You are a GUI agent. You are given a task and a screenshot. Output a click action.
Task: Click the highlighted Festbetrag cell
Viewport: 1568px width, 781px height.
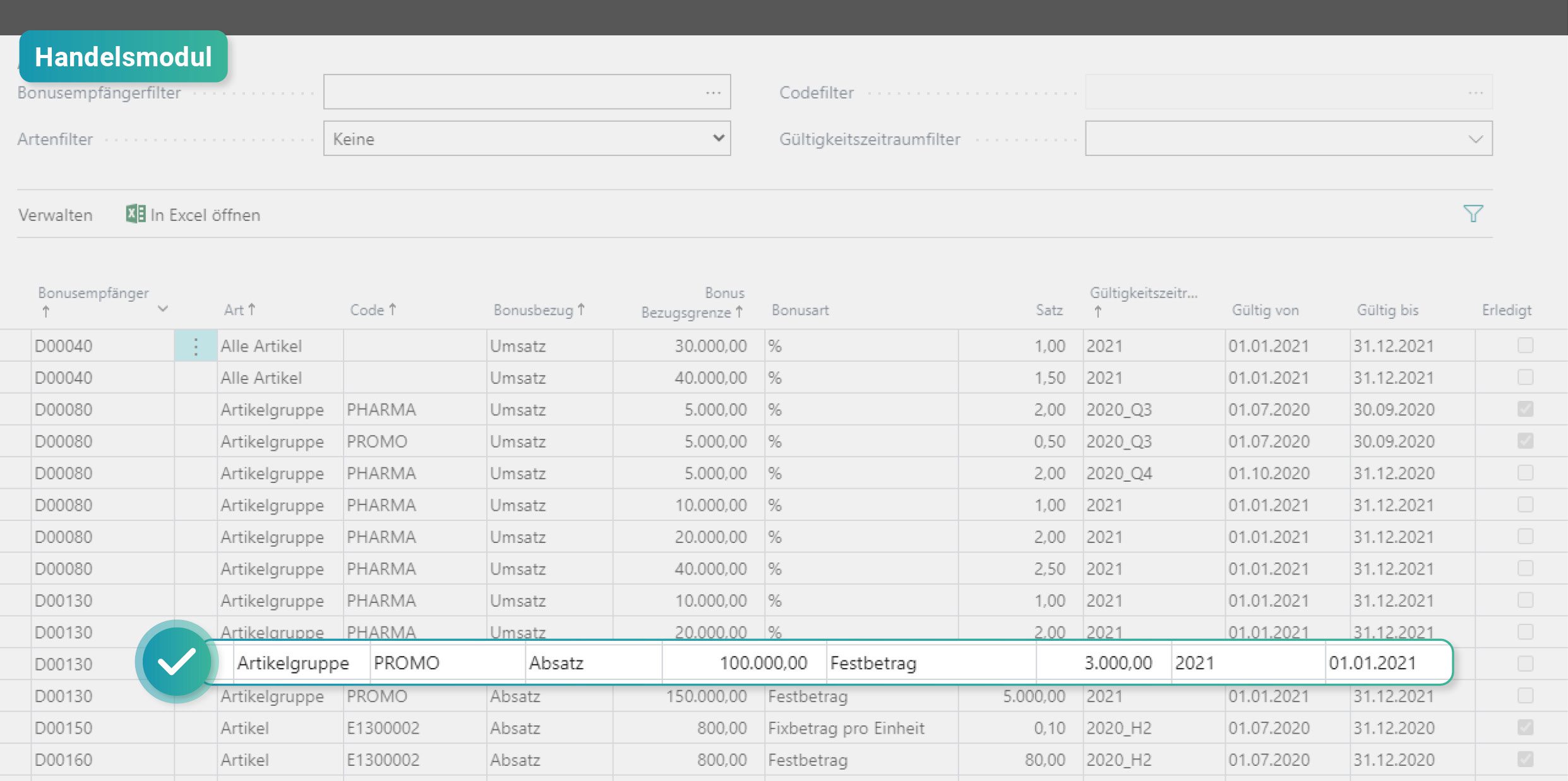tap(931, 663)
